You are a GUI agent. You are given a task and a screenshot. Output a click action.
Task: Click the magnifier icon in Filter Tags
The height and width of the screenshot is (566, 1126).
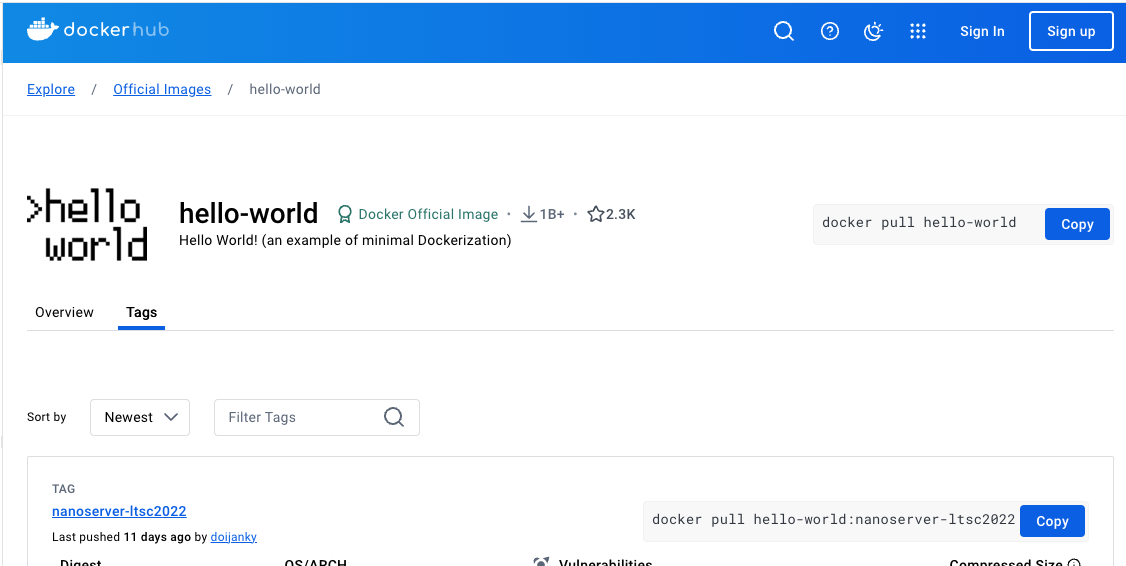[394, 417]
